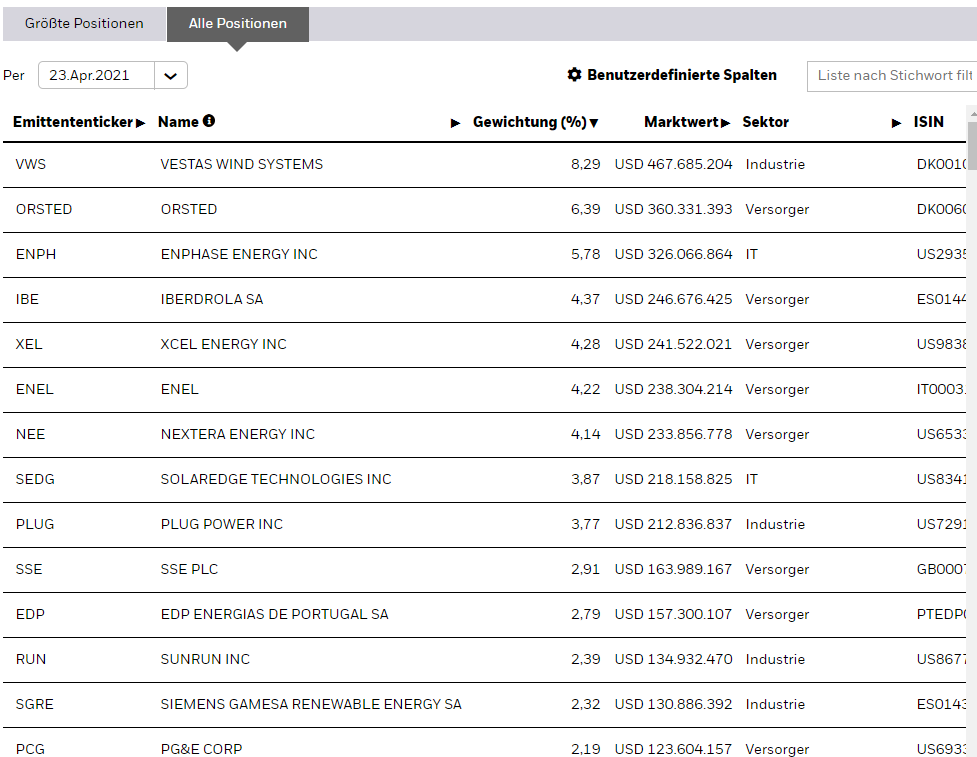The height and width of the screenshot is (757, 977).
Task: Click the sort arrow left of Gewichtung
Action: [455, 123]
